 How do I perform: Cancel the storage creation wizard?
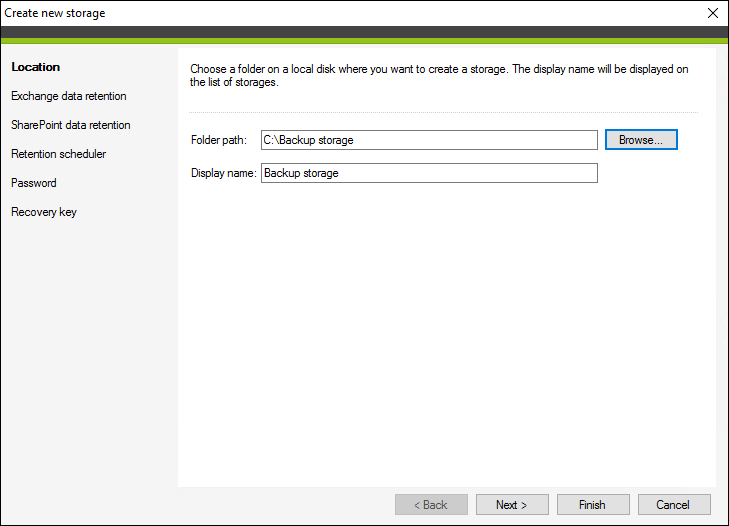point(674,505)
